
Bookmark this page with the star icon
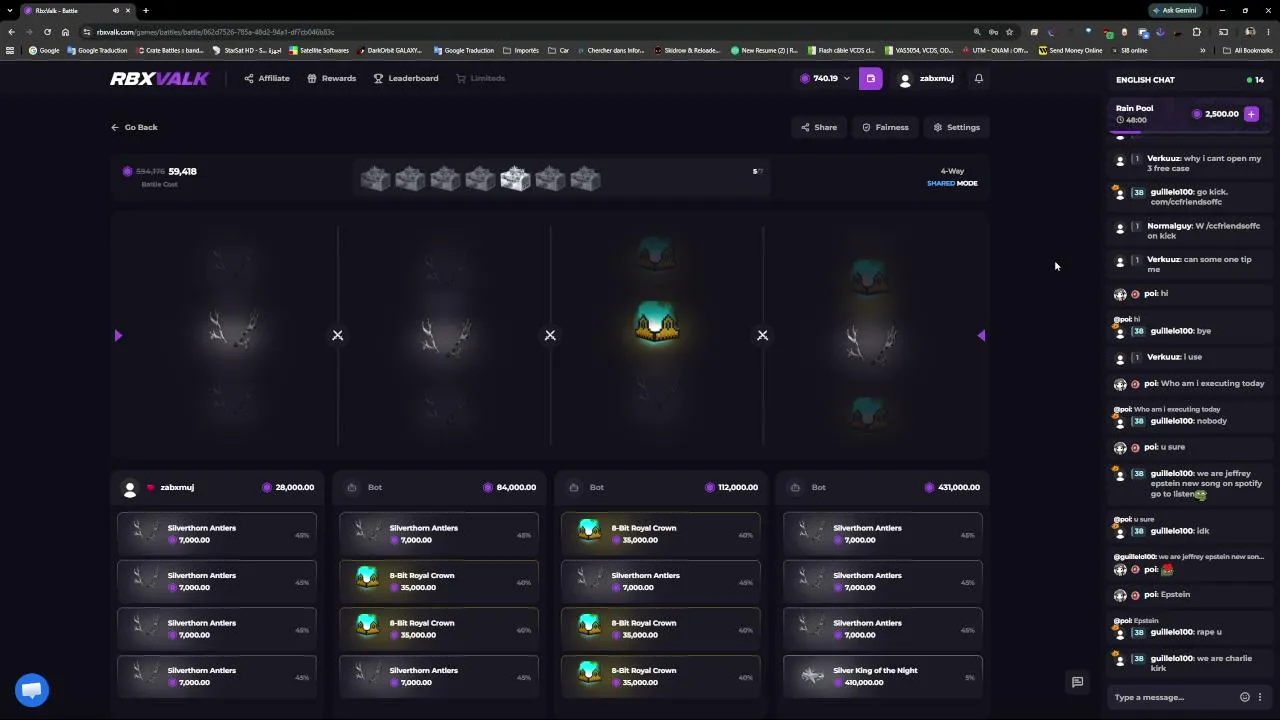tap(1008, 32)
